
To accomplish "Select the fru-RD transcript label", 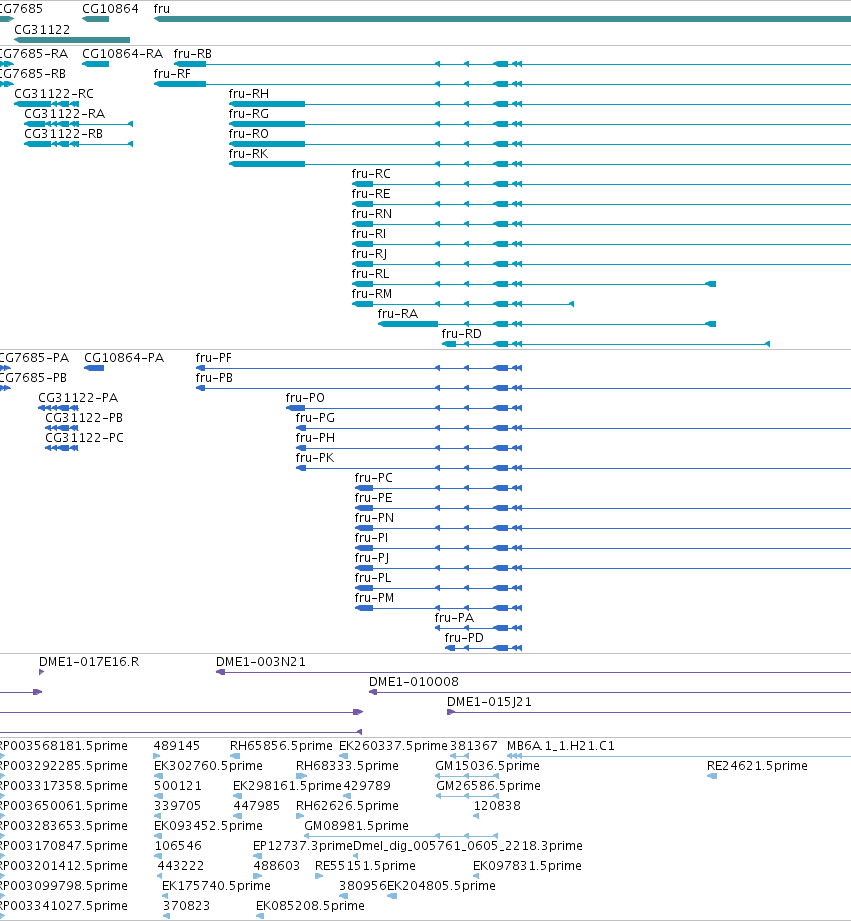I will 462,334.
